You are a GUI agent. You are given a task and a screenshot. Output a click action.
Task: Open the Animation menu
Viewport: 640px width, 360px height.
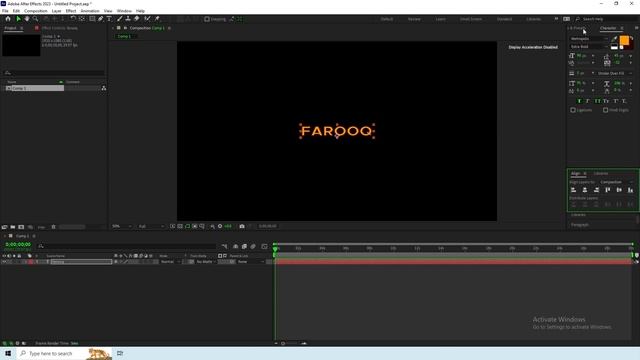90,11
